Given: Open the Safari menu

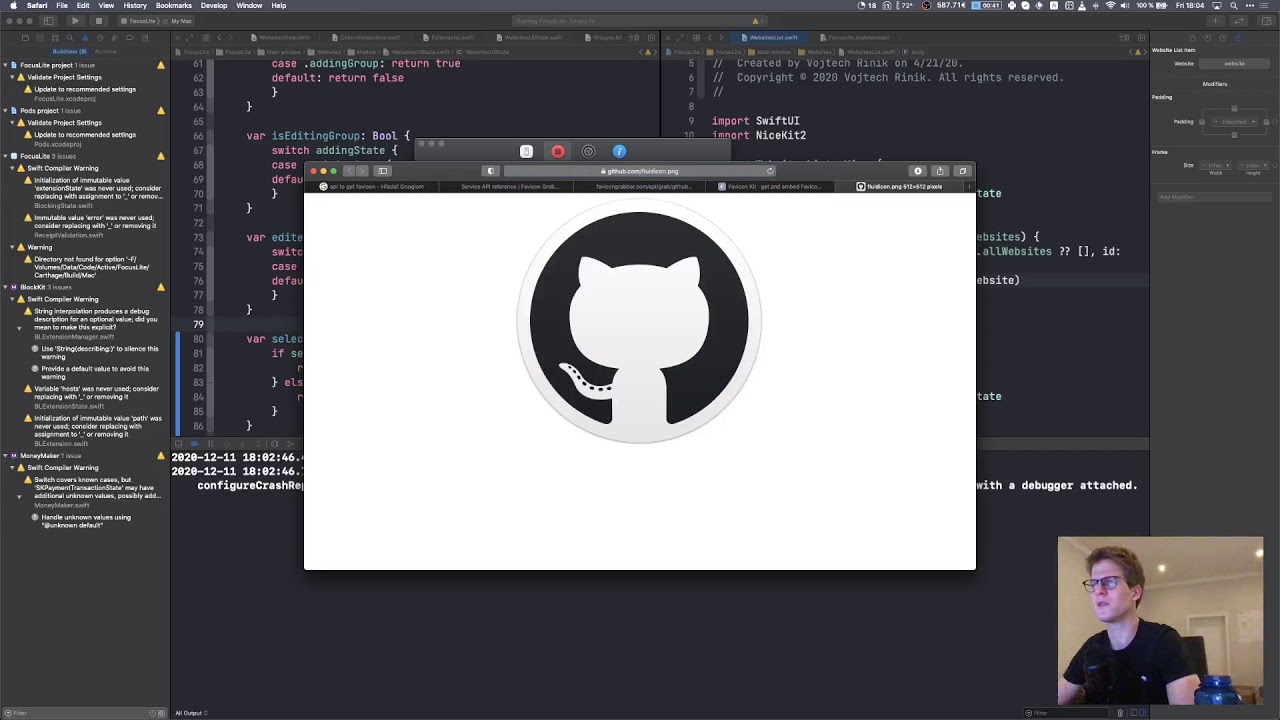Looking at the screenshot, I should click(37, 6).
